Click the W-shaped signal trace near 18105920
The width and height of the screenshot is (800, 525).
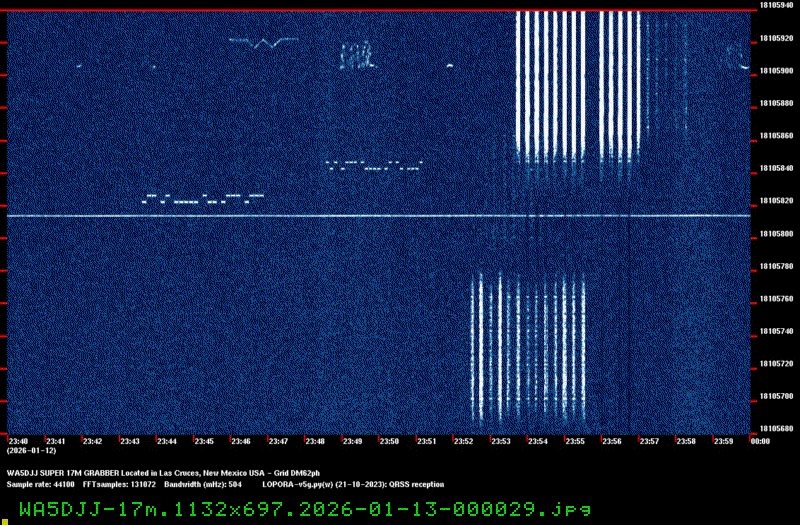pos(264,43)
